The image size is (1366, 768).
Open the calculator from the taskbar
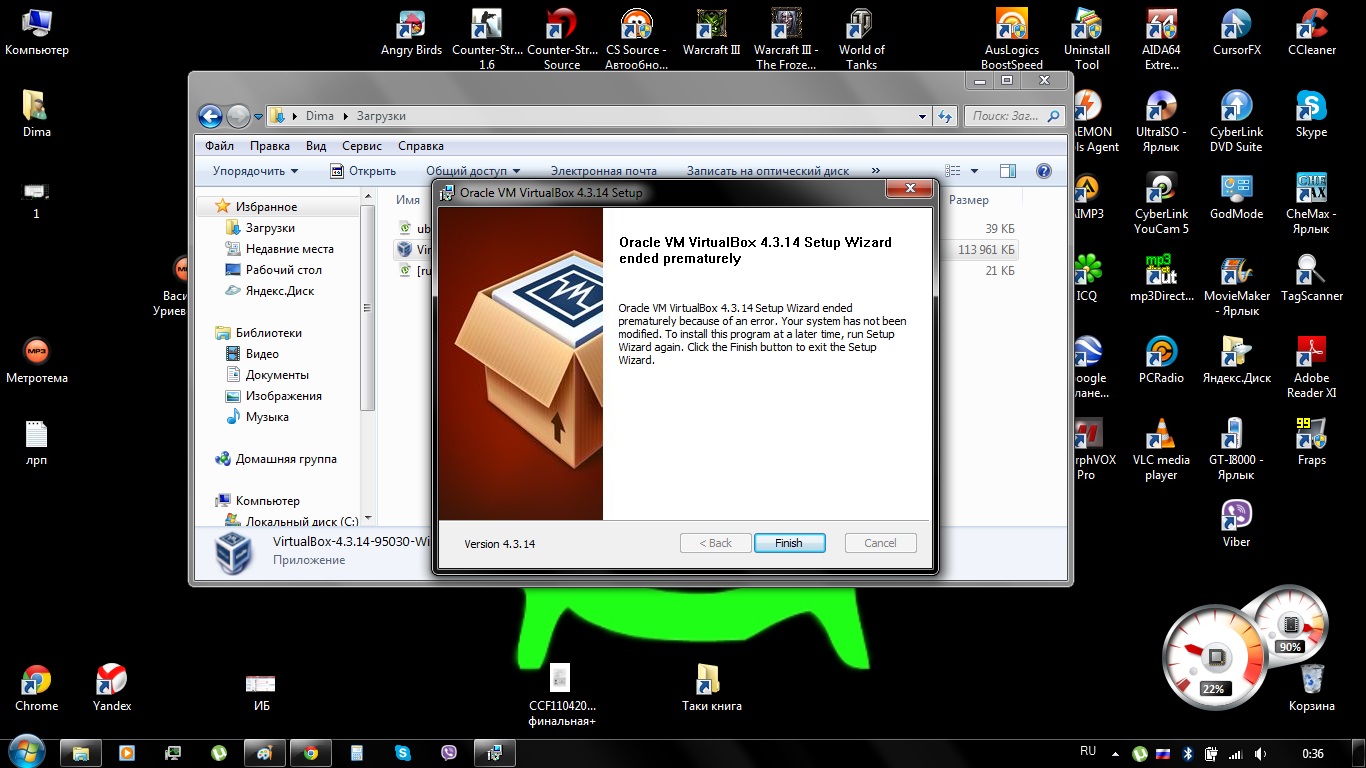(x=357, y=753)
